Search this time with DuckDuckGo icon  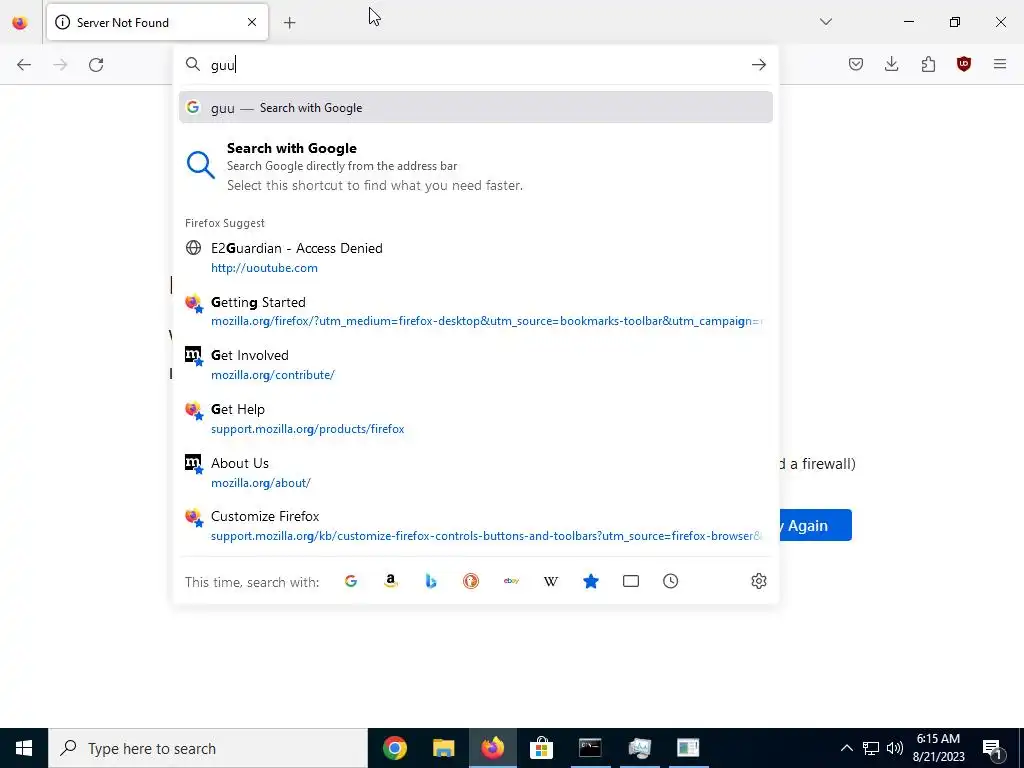[471, 581]
